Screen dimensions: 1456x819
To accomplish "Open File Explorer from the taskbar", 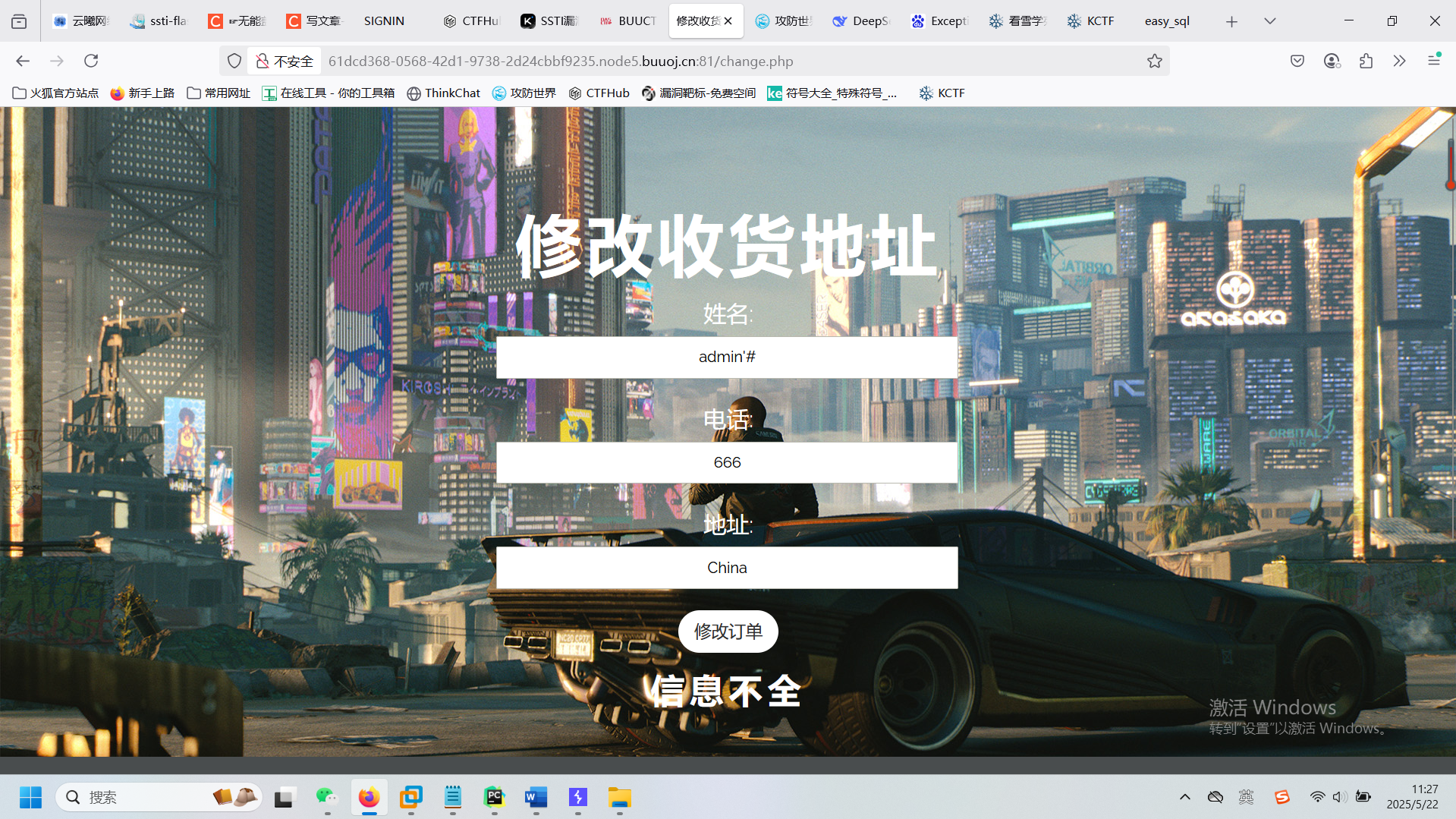I will click(x=620, y=797).
